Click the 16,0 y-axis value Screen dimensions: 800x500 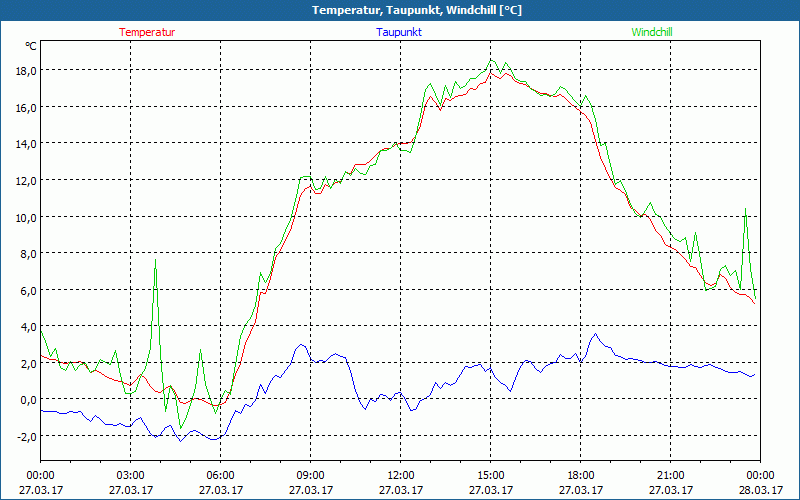[26, 107]
